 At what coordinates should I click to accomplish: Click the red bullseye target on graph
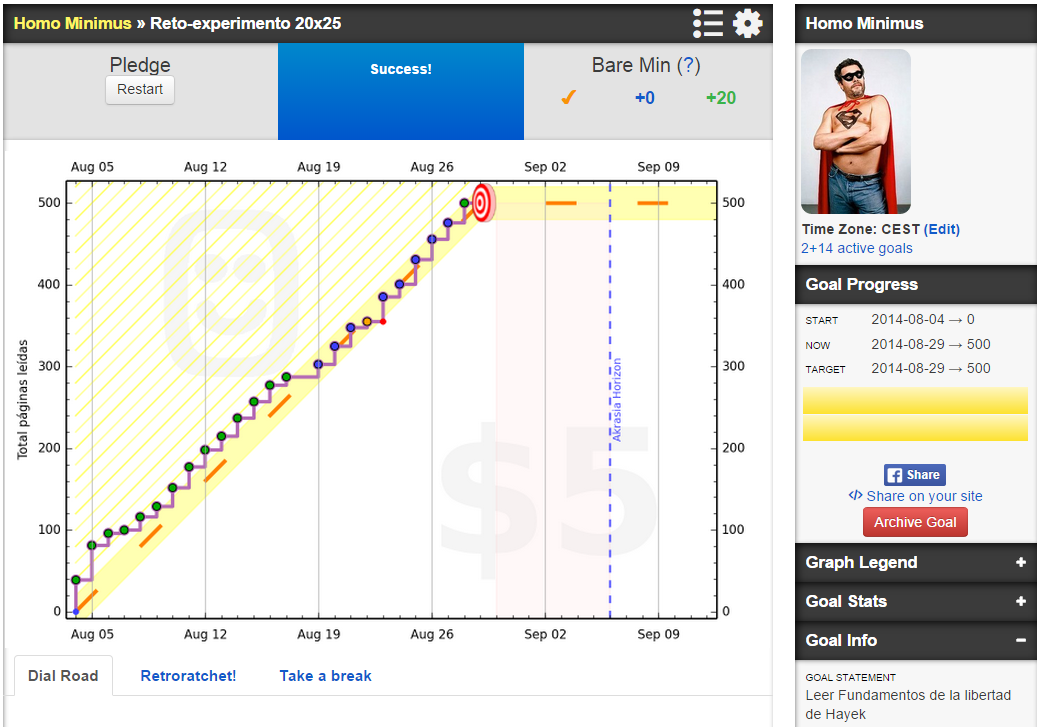tap(482, 203)
